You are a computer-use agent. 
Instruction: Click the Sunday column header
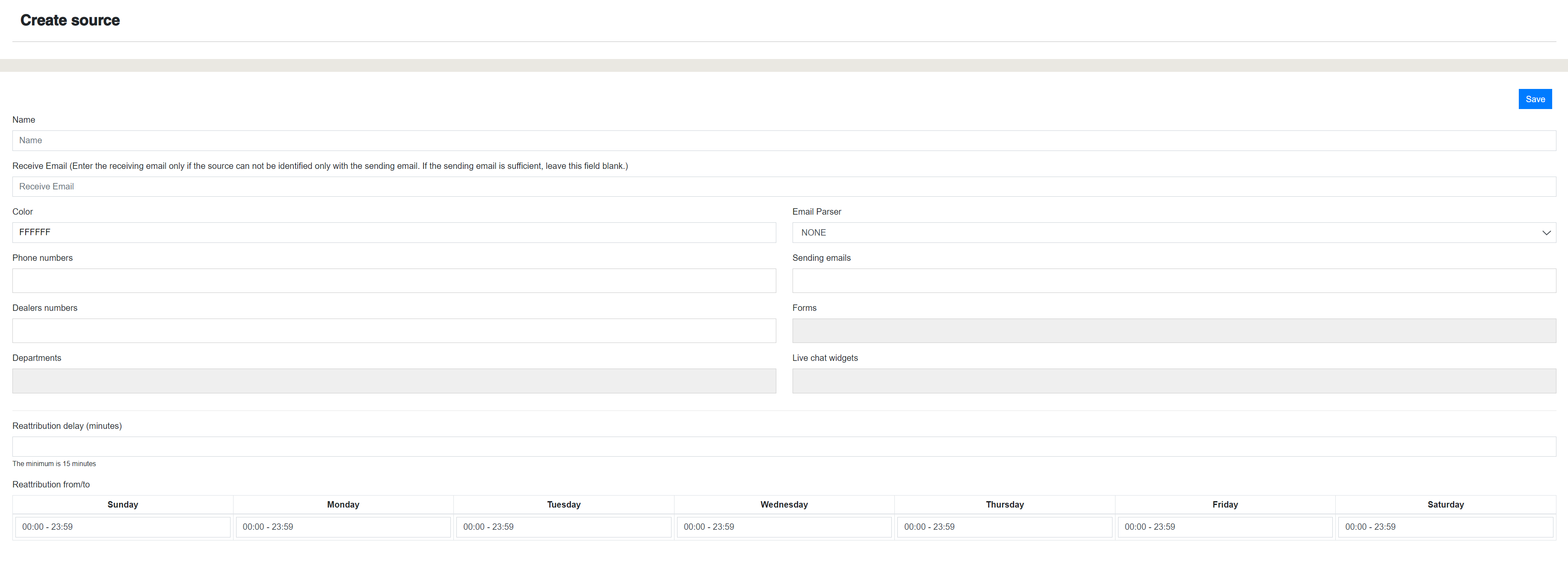pyautogui.click(x=123, y=505)
